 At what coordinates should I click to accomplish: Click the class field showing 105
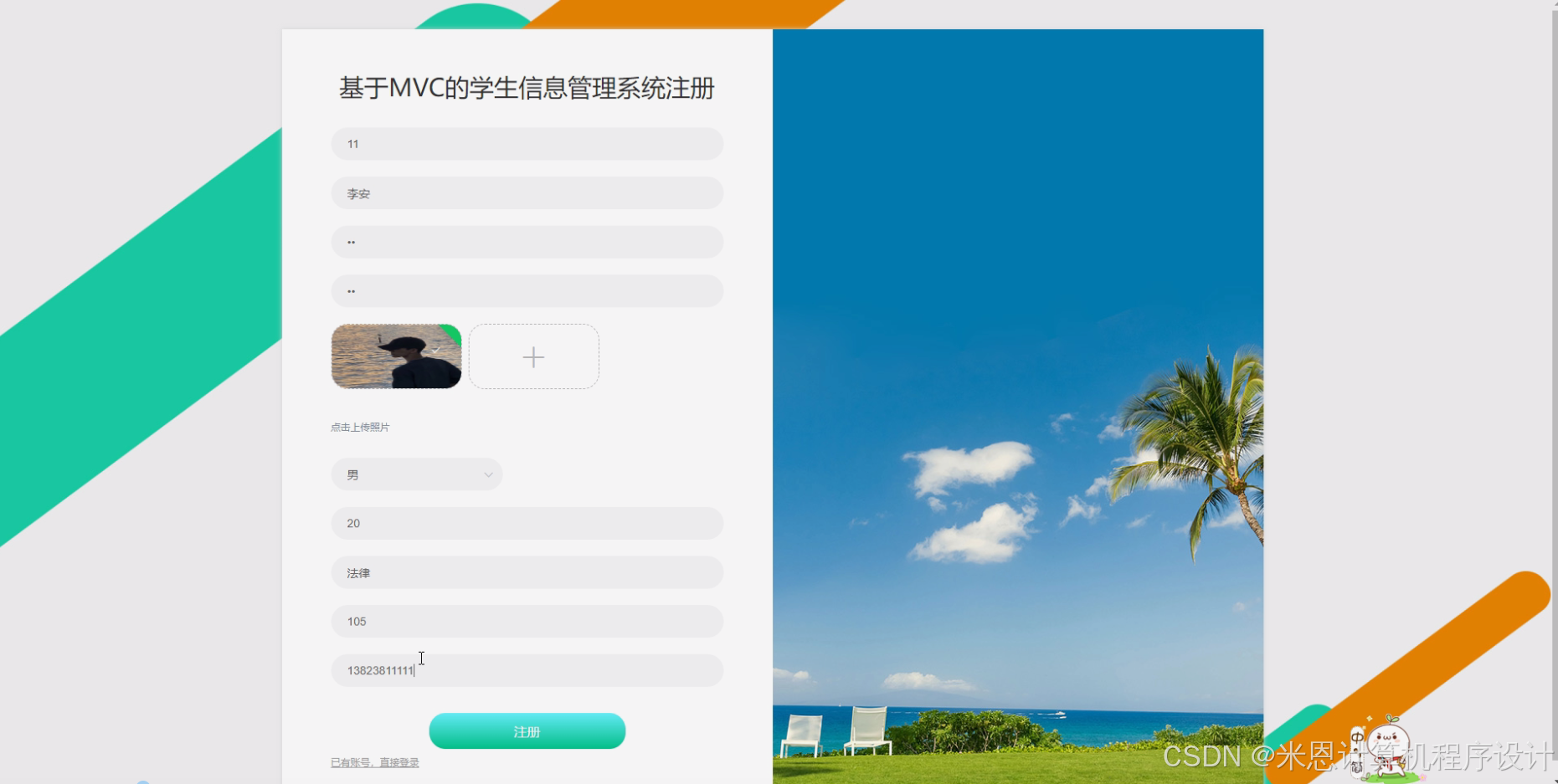(x=527, y=621)
